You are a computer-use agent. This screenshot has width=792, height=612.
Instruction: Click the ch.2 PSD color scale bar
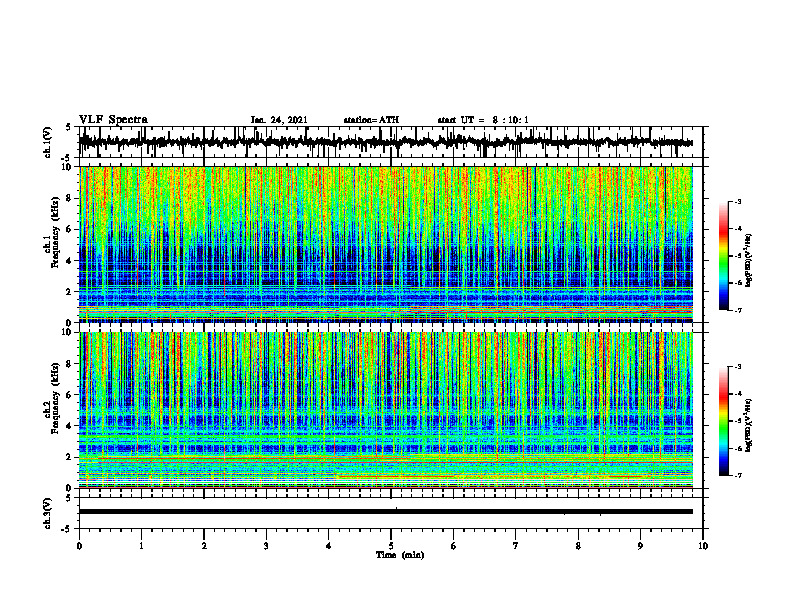[x=724, y=421]
